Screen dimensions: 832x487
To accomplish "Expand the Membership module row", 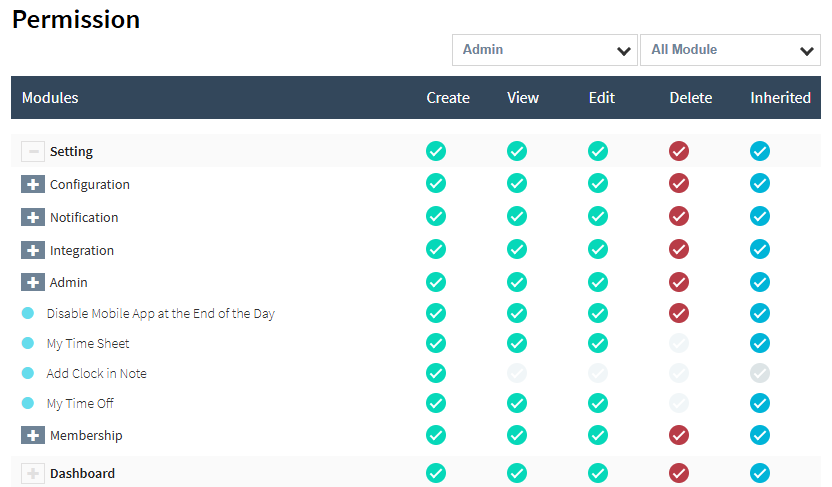I will click(33, 436).
